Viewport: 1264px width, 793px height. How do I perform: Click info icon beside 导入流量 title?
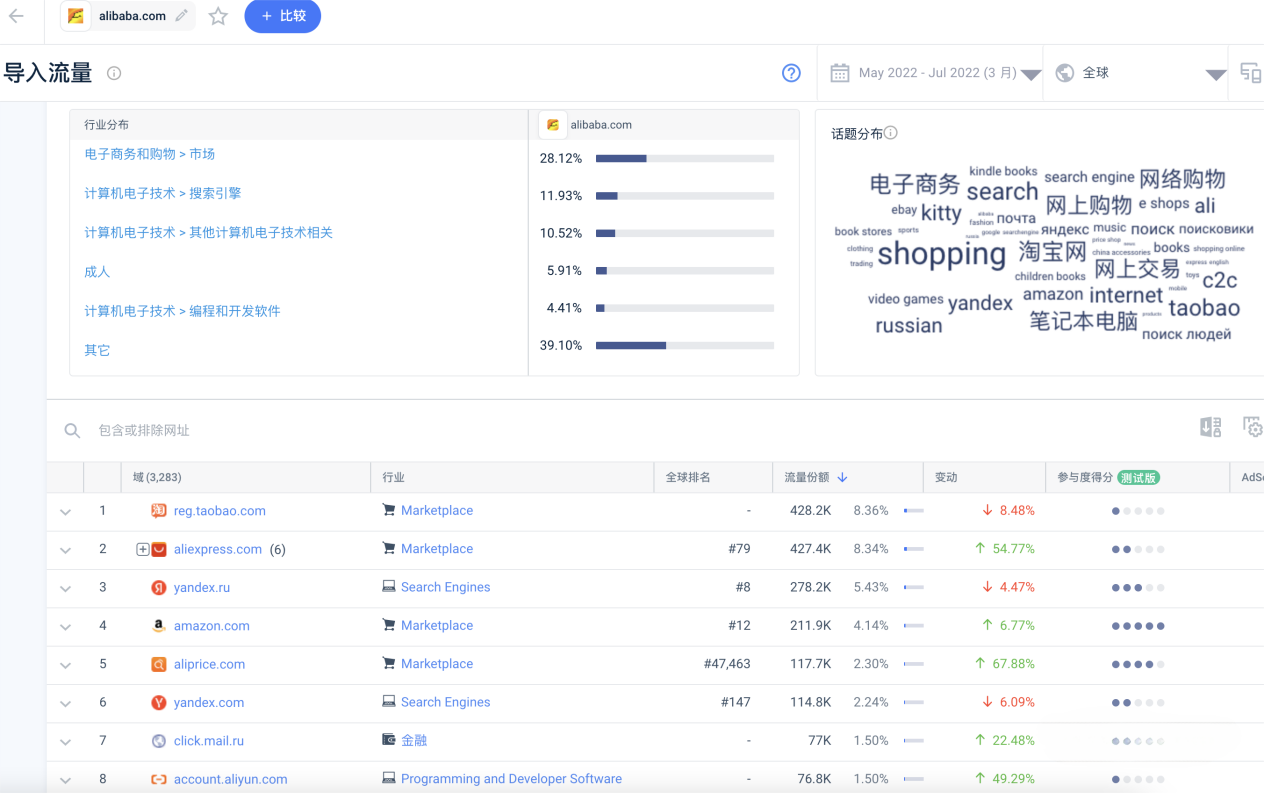point(114,73)
